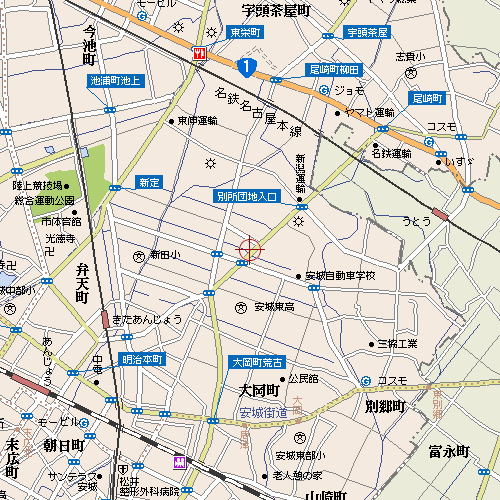Select the 別所団地入口 intersection label
This screenshot has width=500, height=500.
point(247,196)
